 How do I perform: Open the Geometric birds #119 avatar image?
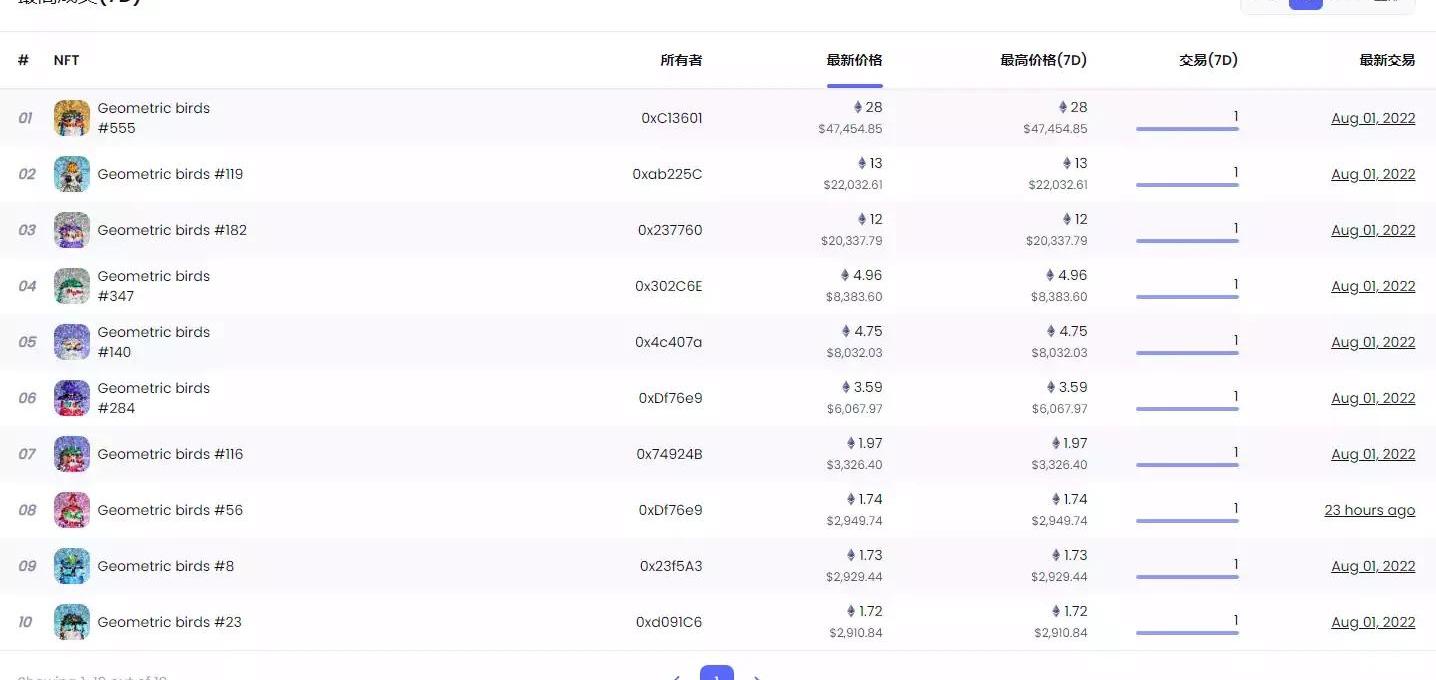point(72,174)
